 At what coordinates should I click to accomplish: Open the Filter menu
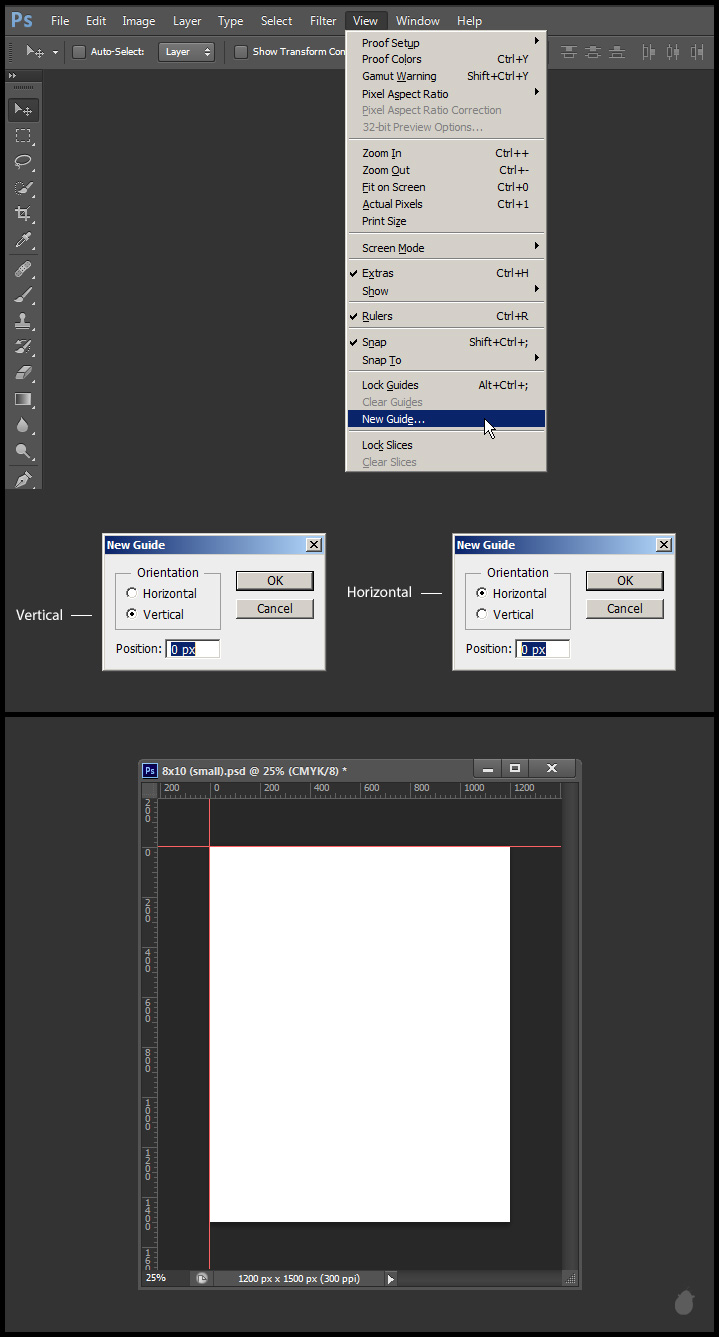323,21
